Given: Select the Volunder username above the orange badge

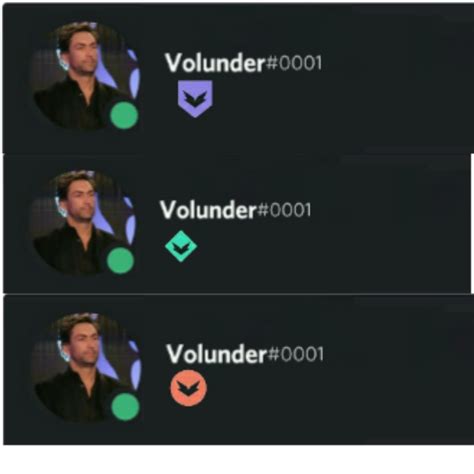Looking at the screenshot, I should (x=216, y=354).
